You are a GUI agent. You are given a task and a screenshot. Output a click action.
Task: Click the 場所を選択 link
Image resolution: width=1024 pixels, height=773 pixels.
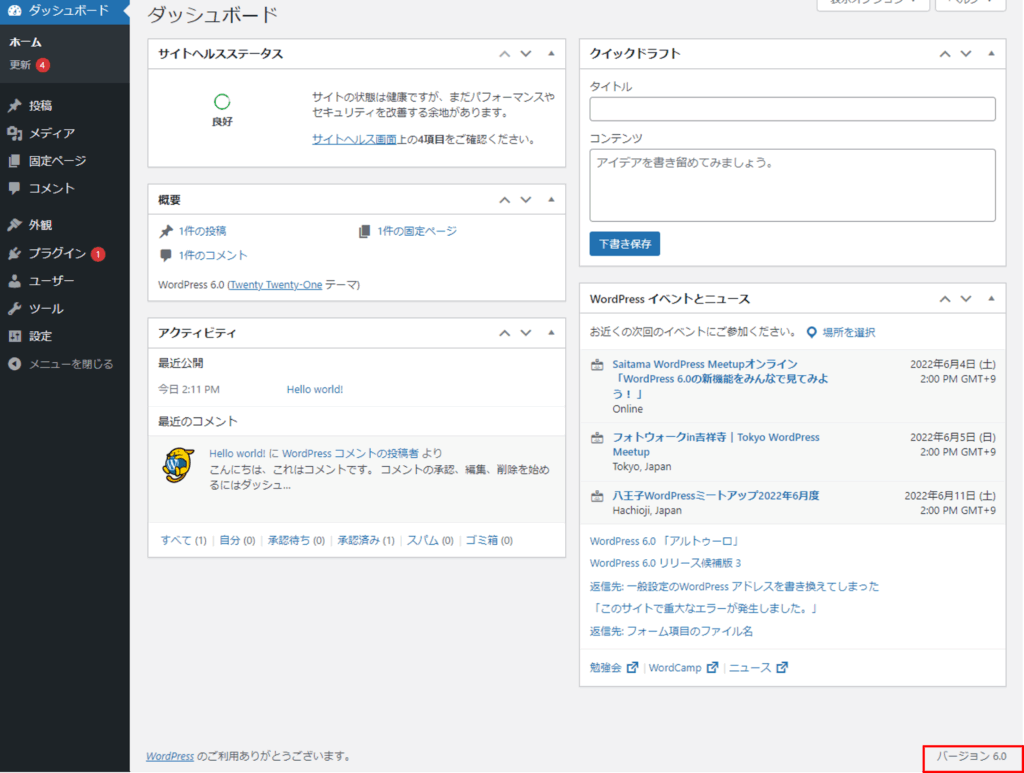849,332
